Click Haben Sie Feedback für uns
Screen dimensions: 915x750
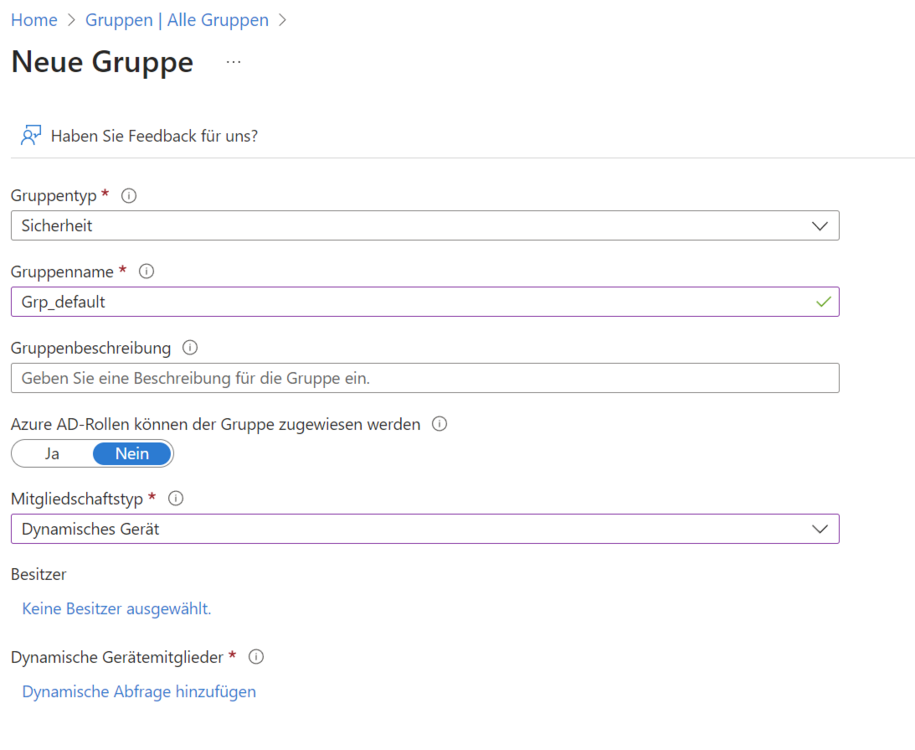(x=154, y=136)
